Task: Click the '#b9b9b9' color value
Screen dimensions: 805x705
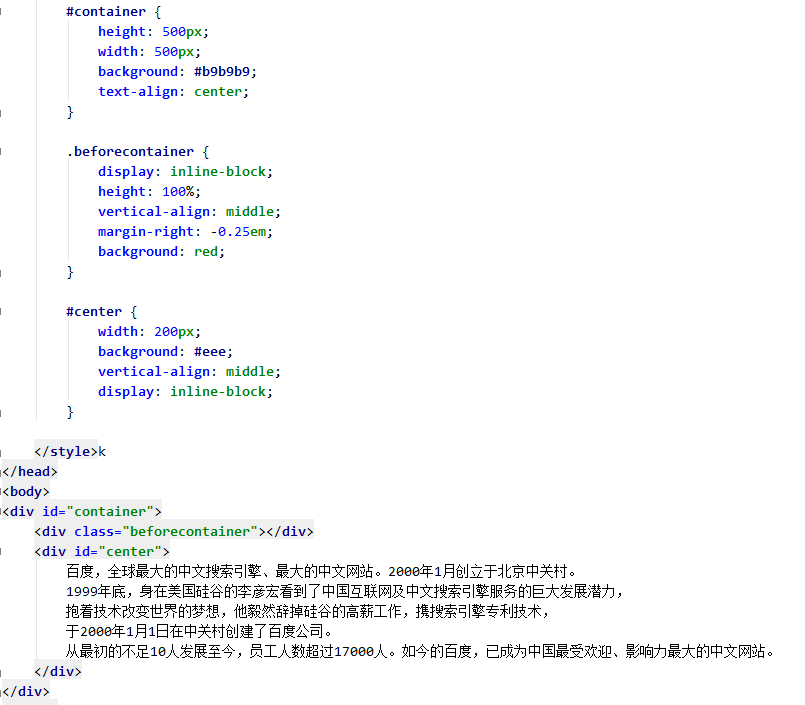Action: (221, 71)
